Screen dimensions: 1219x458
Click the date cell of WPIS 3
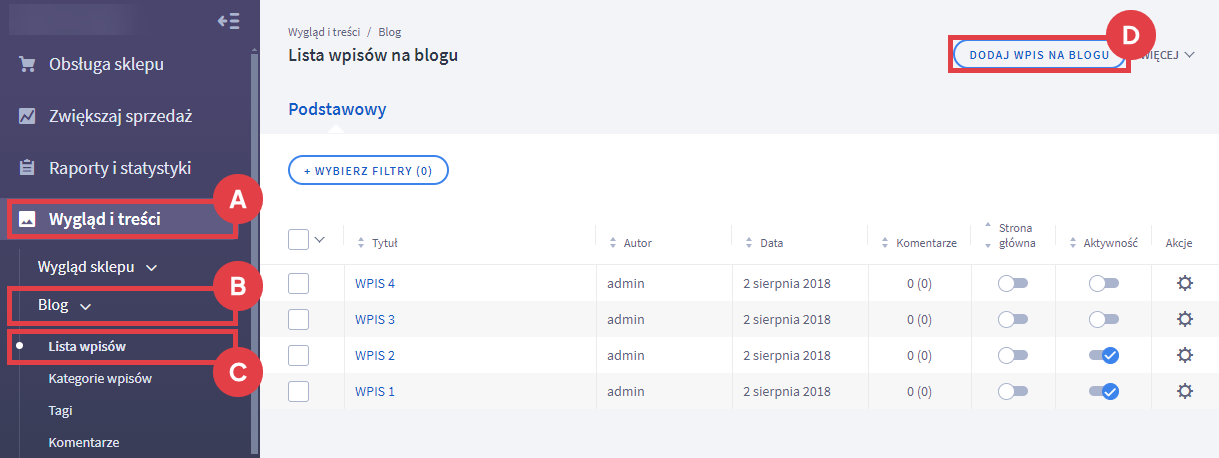[x=789, y=320]
